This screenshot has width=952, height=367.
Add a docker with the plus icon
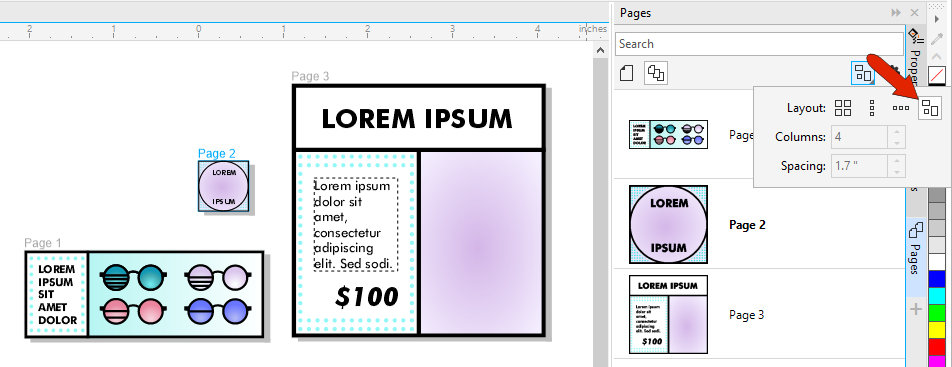pyautogui.click(x=916, y=309)
